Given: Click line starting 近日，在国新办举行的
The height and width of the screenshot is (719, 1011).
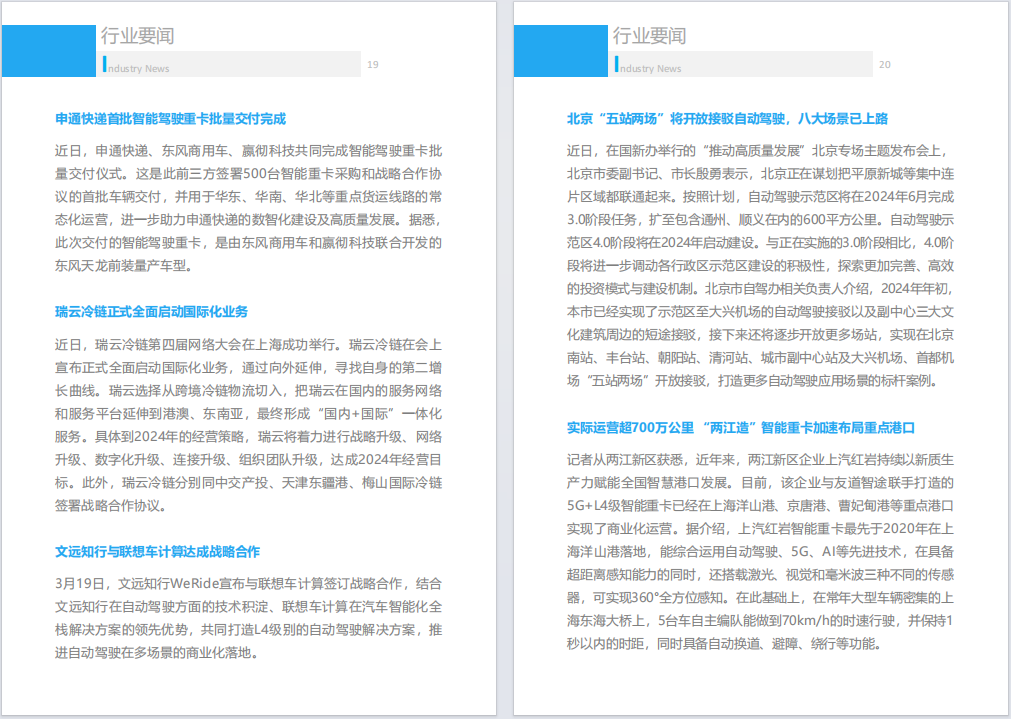Looking at the screenshot, I should [758, 151].
